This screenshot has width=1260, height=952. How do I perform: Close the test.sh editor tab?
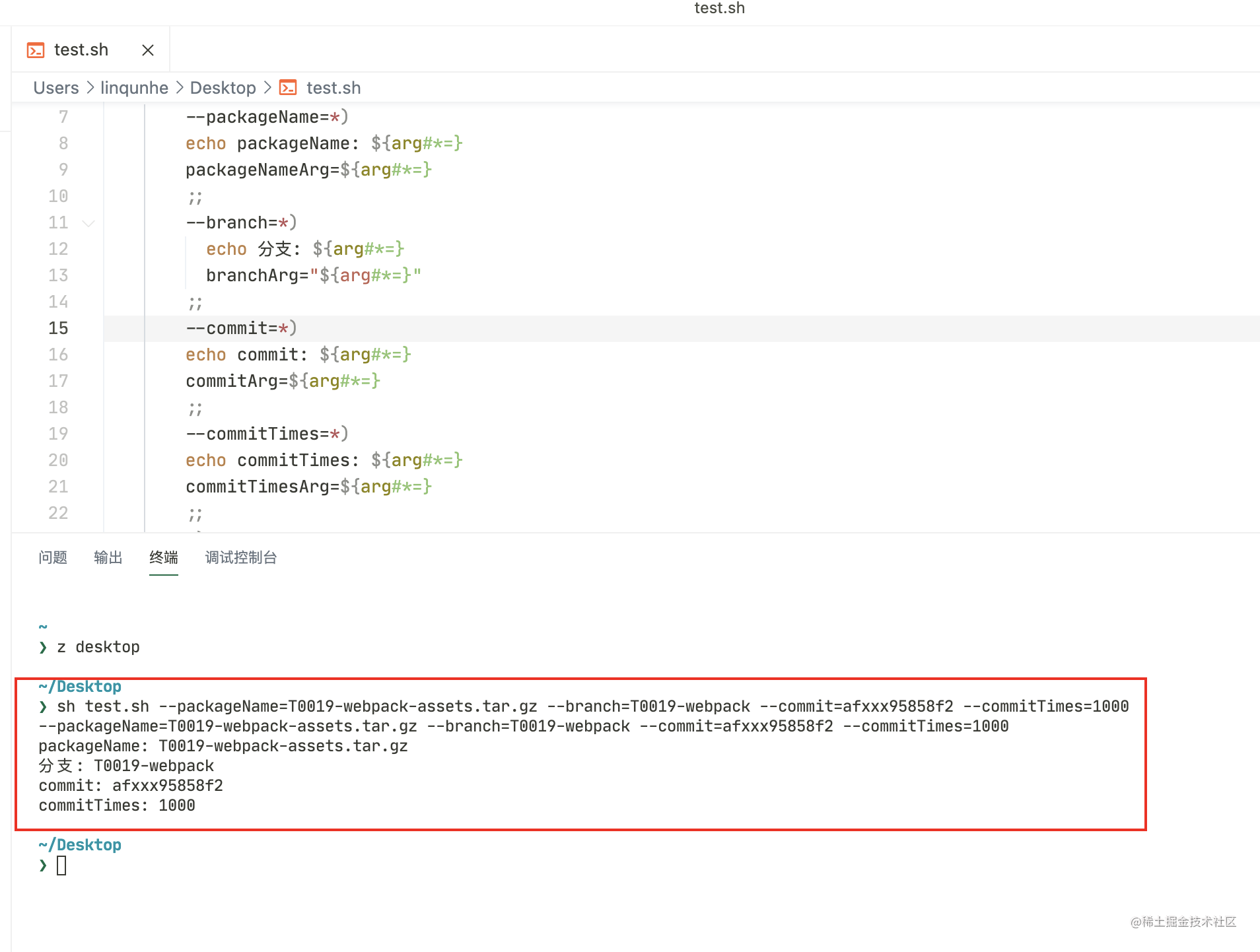148,50
